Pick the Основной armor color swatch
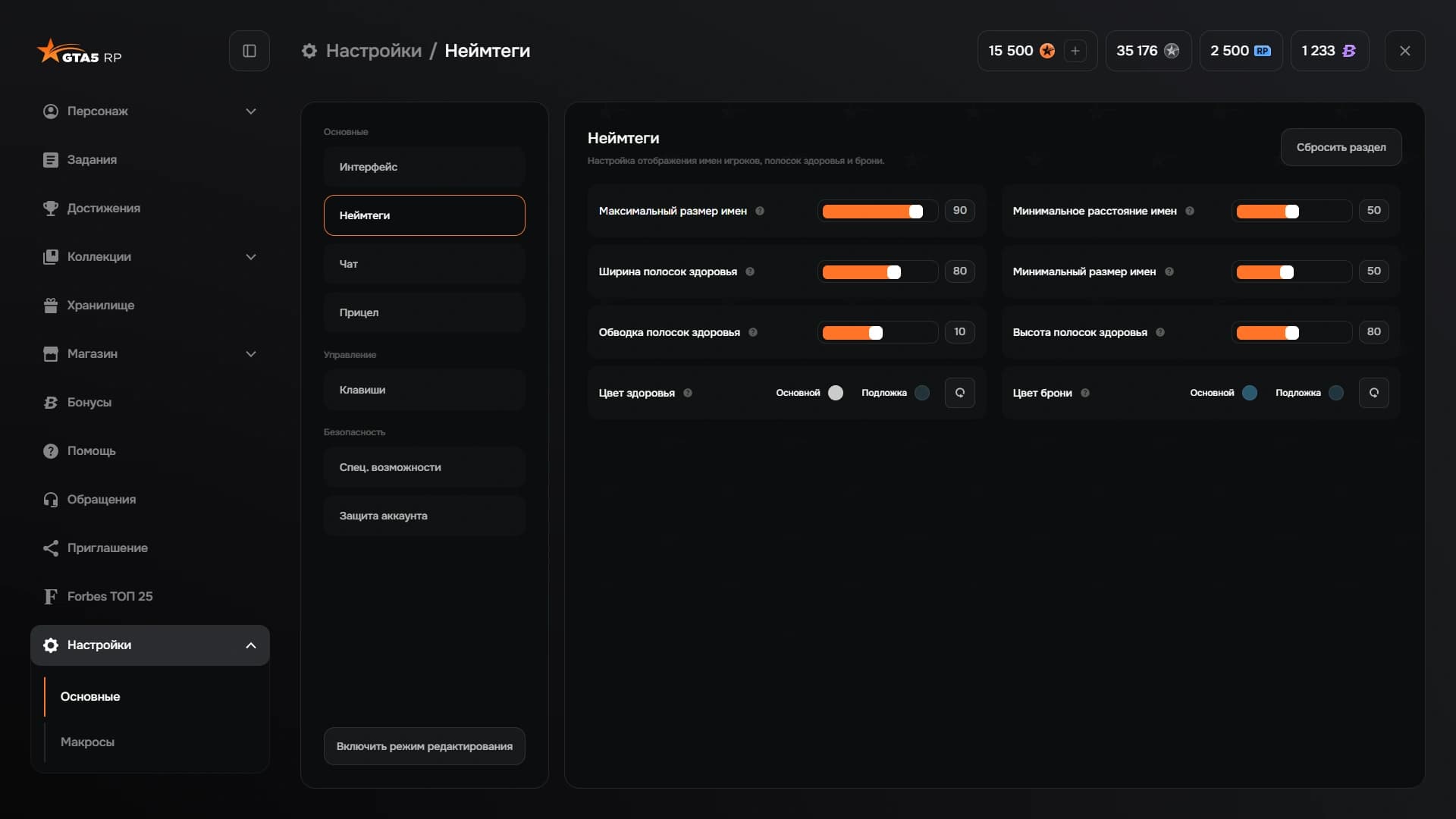 (x=1250, y=393)
